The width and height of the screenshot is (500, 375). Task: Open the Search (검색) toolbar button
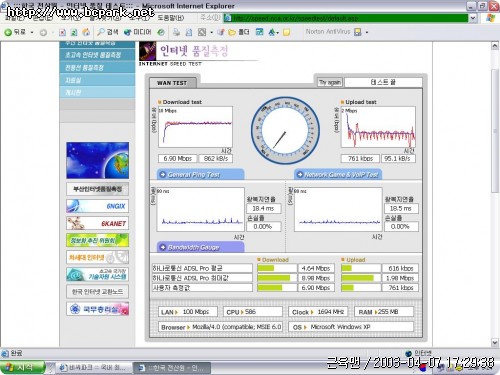click(107, 32)
